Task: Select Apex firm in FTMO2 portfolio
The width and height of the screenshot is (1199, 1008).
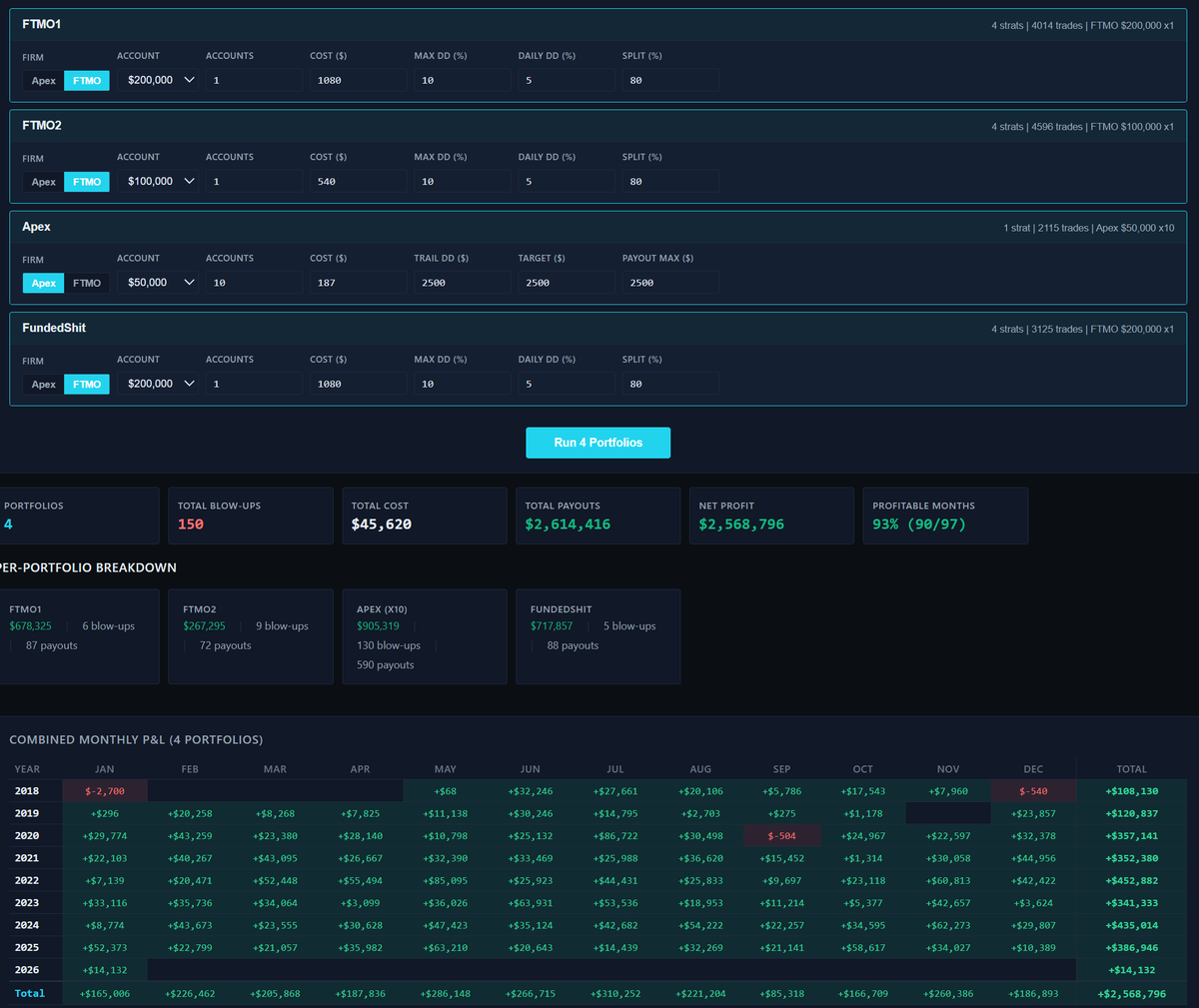Action: coord(43,182)
